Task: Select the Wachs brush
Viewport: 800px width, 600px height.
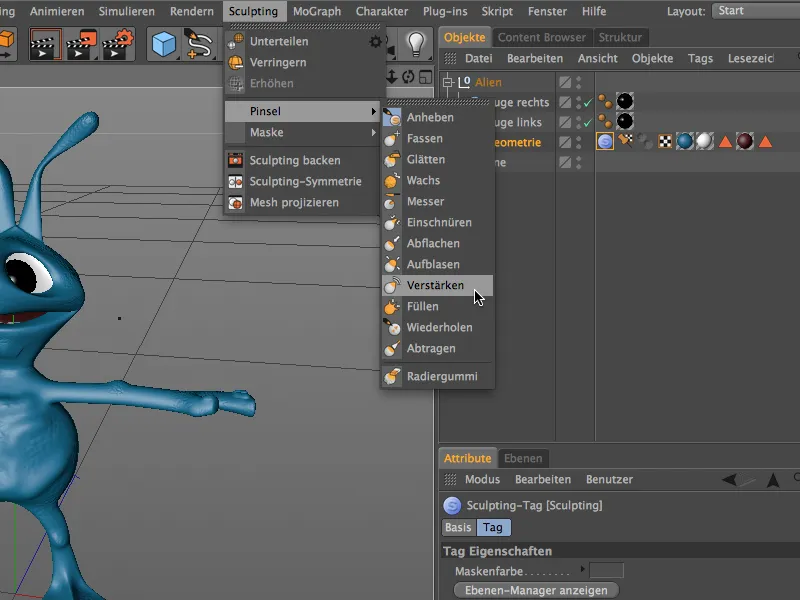Action: (x=438, y=180)
